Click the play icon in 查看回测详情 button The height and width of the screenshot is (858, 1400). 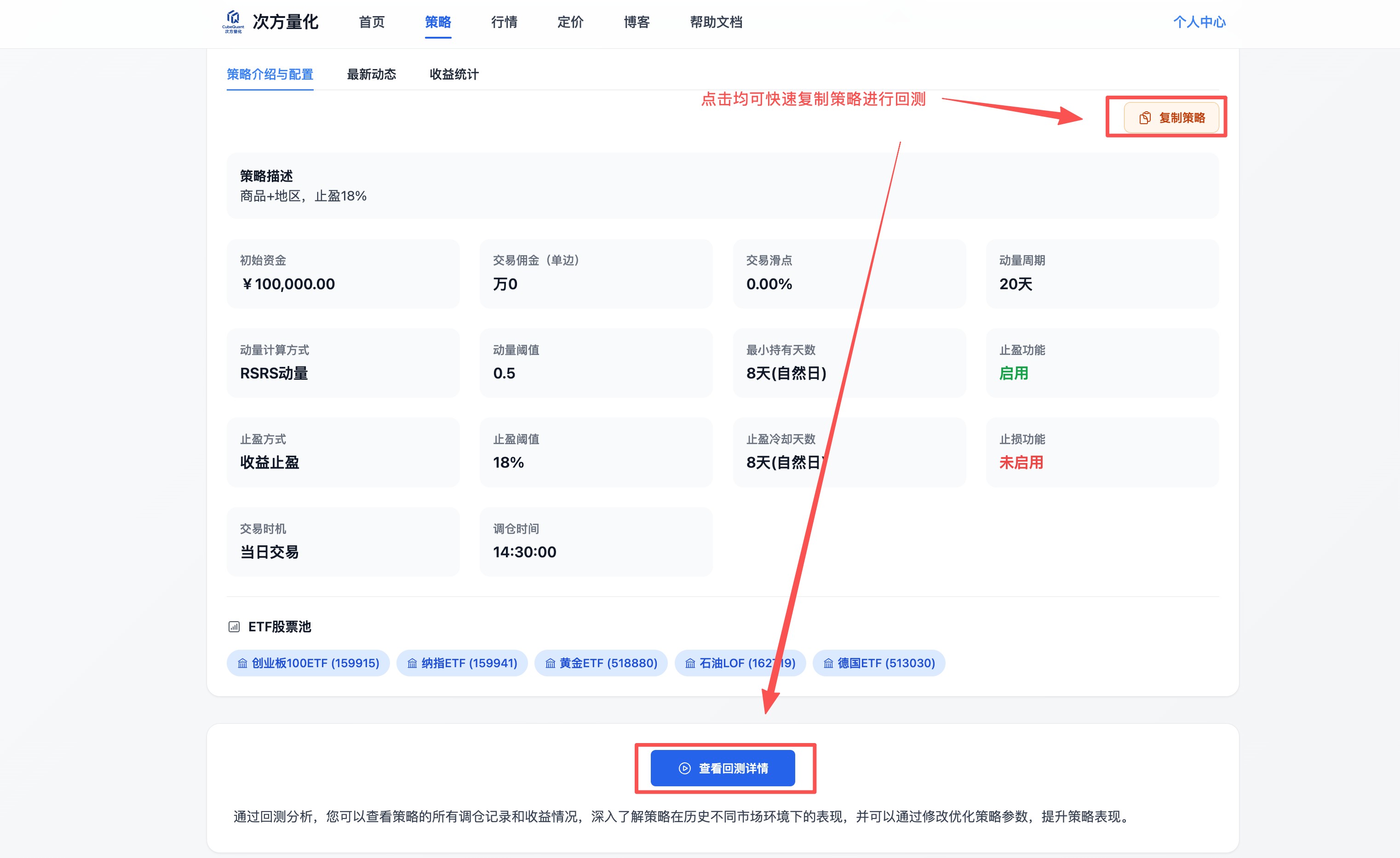point(685,768)
